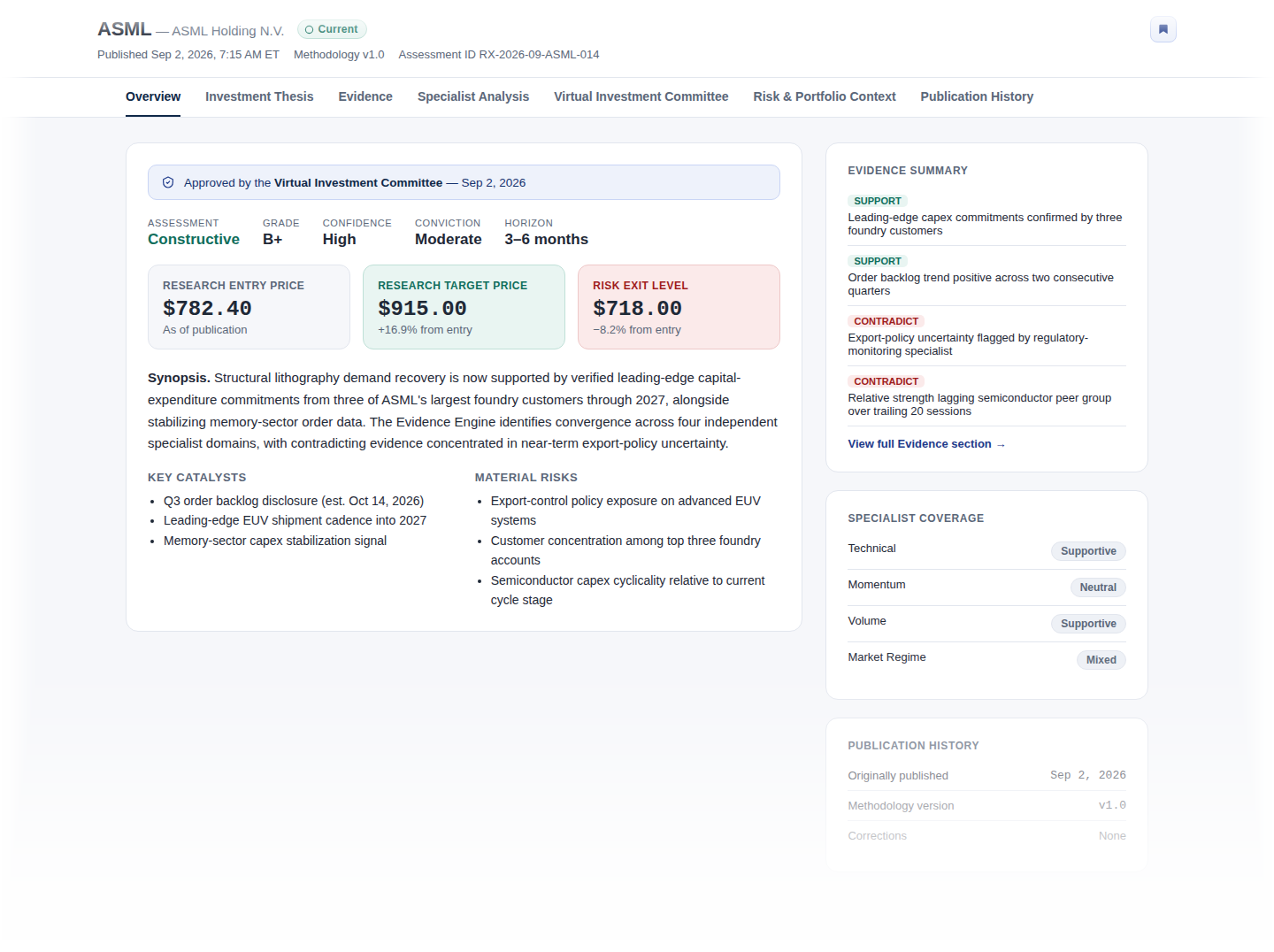Click Constructive assessment value
This screenshot has width=1274, height=952.
click(194, 239)
